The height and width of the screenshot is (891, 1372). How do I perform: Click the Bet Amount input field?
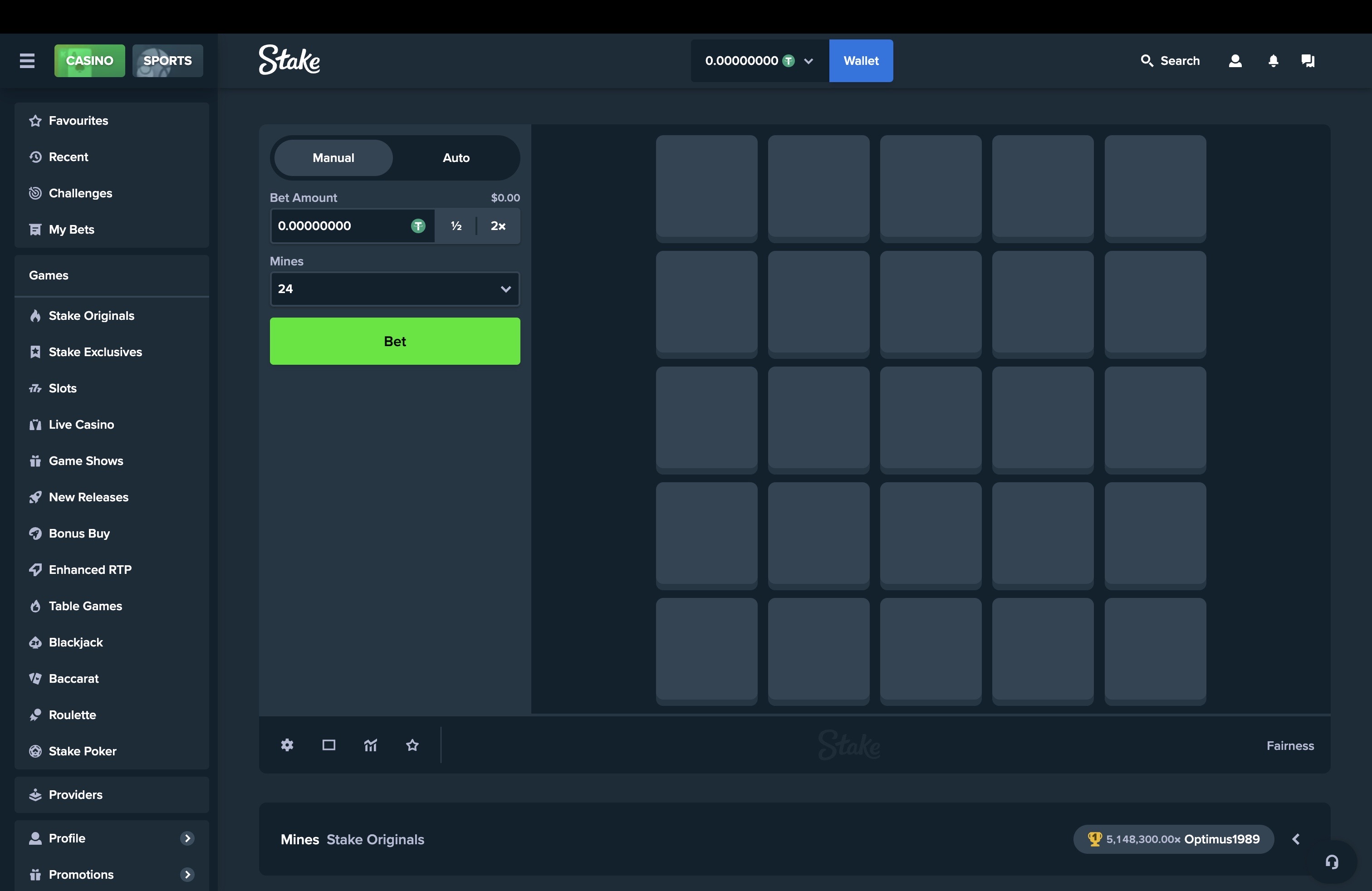341,225
